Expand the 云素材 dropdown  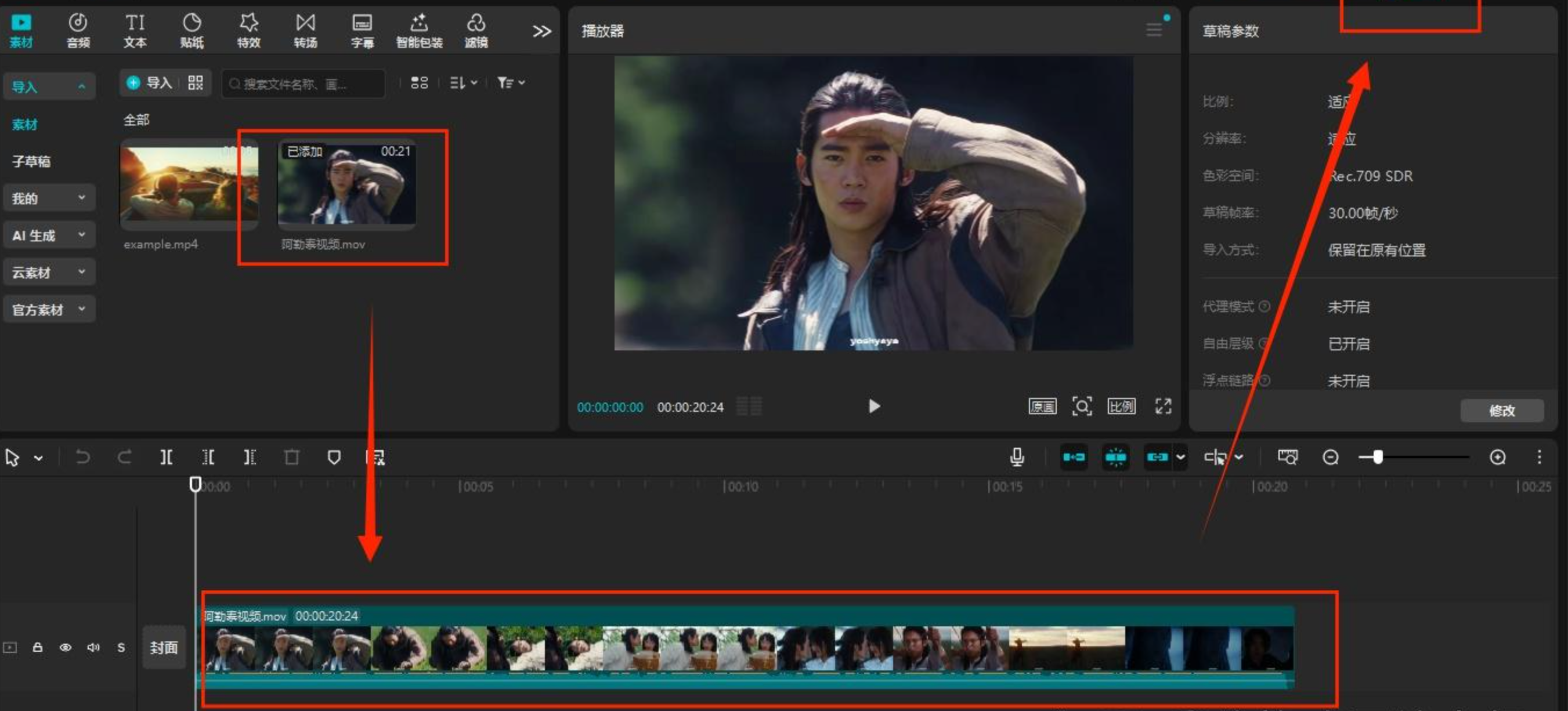pyautogui.click(x=49, y=273)
